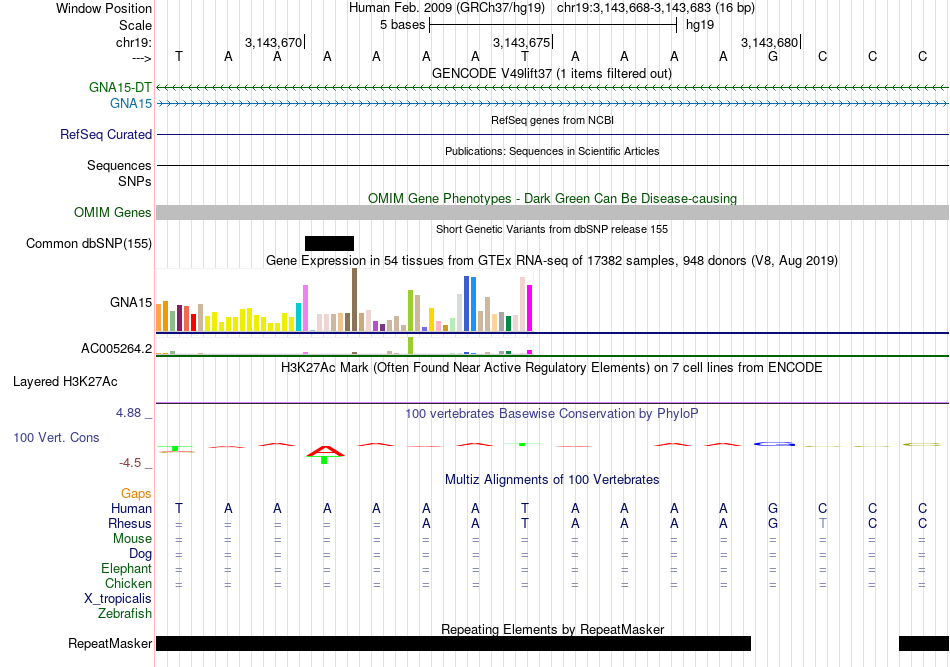This screenshot has height=667, width=950.
Task: Open the OMIM Gene Phenotypes track title
Action: (552, 199)
